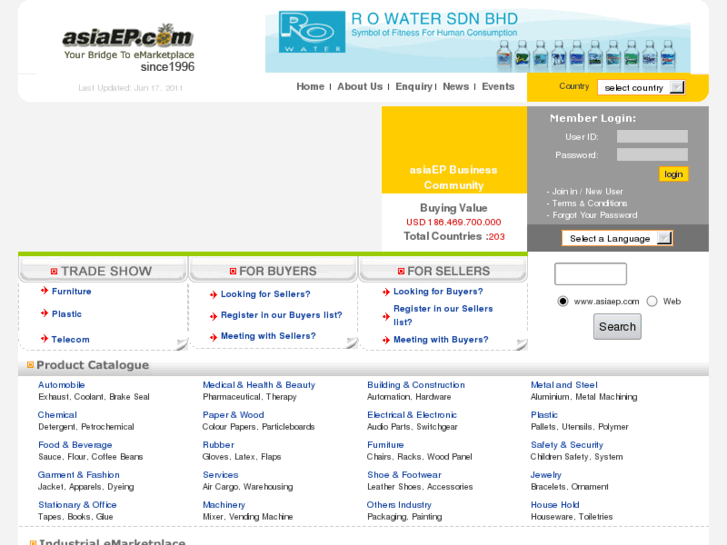The width and height of the screenshot is (727, 545).
Task: Open Register in our Sellers list link
Action: 443,315
